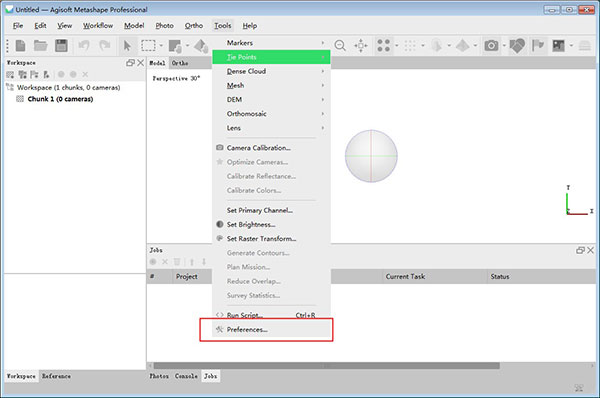
Task: Select the Move Region tool
Action: (175, 46)
